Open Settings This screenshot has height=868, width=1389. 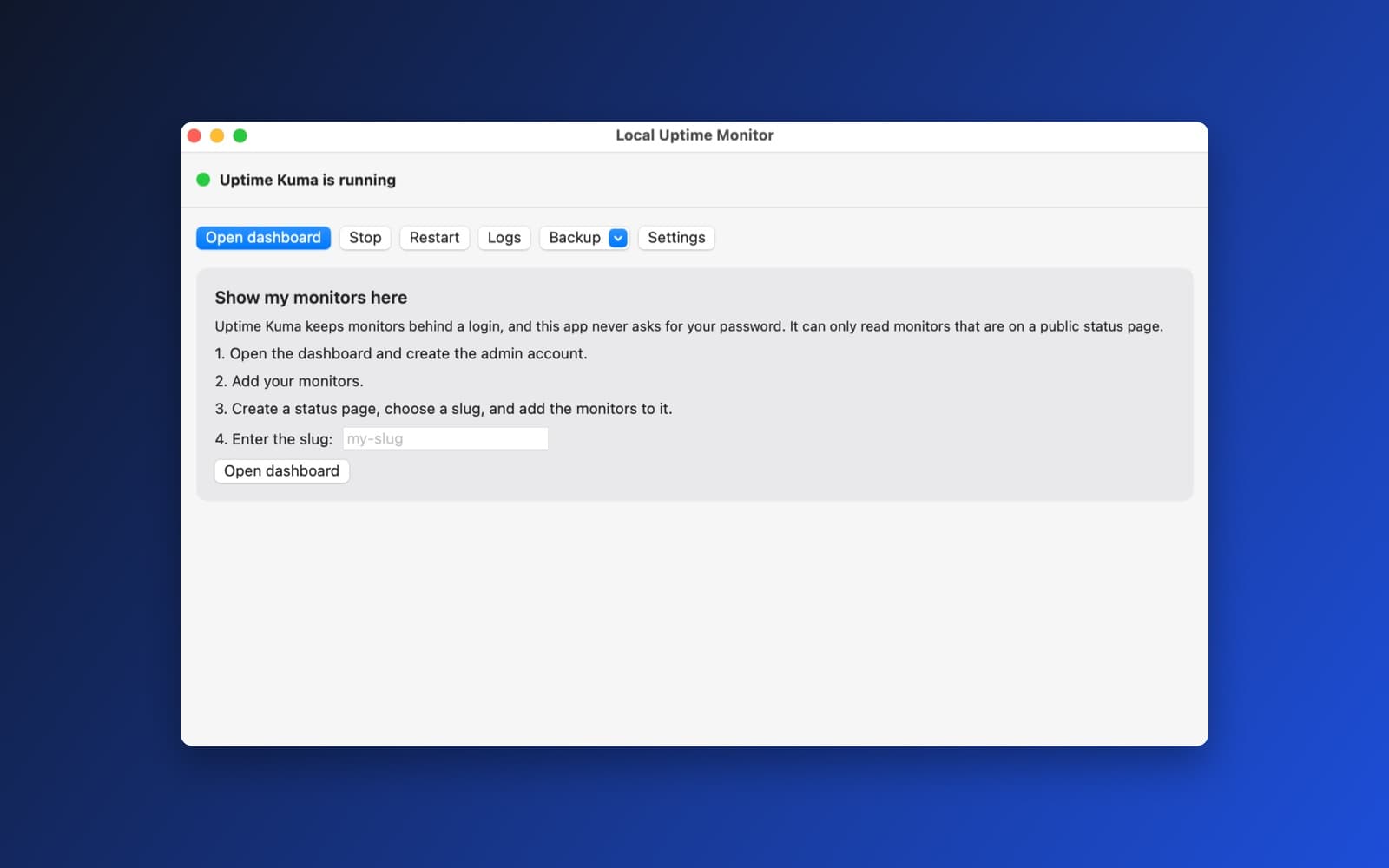[x=676, y=238]
